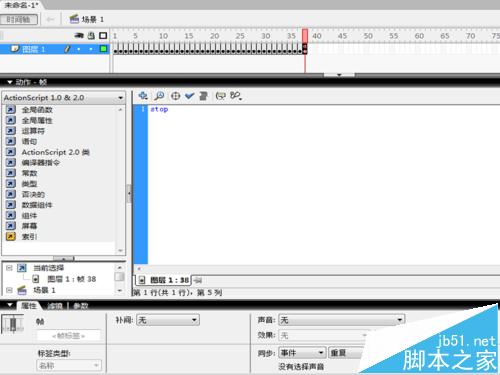Click the 全局函数 category icon

pos(11,110)
